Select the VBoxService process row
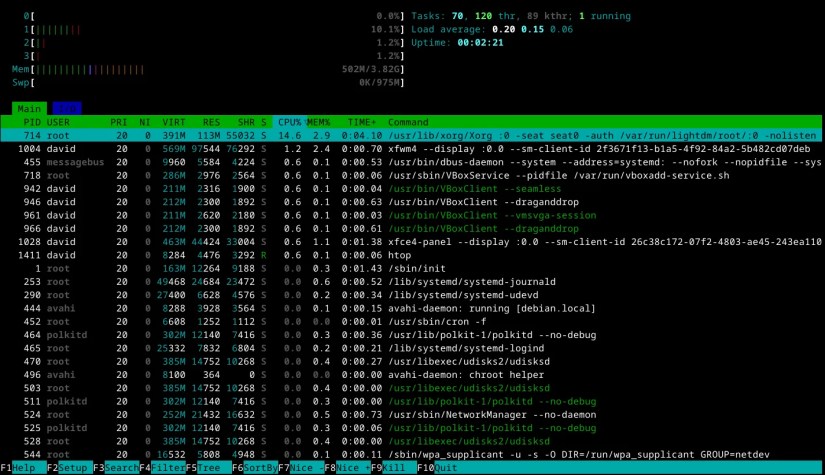 coord(411,175)
